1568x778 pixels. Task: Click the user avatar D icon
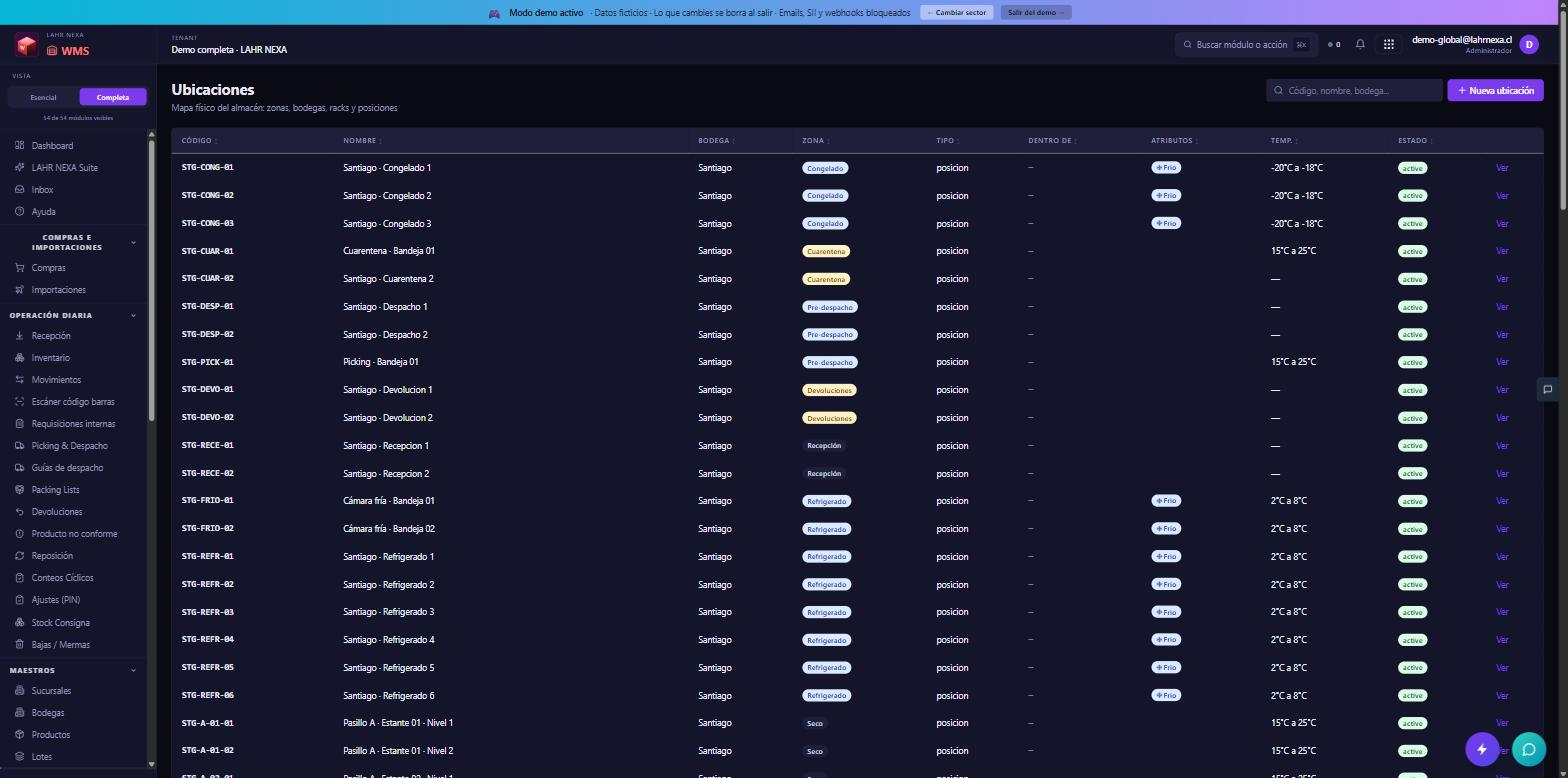coord(1528,44)
